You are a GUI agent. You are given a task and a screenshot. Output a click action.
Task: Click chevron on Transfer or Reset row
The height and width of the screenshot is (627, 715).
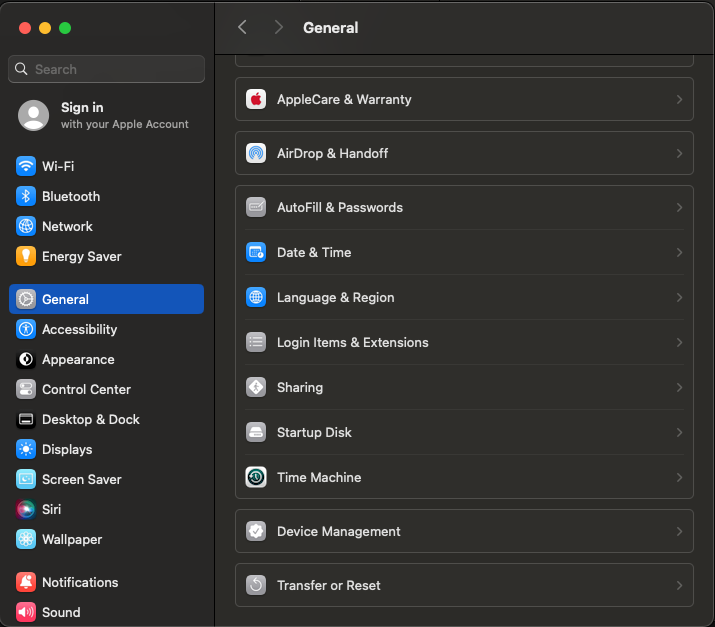679,585
